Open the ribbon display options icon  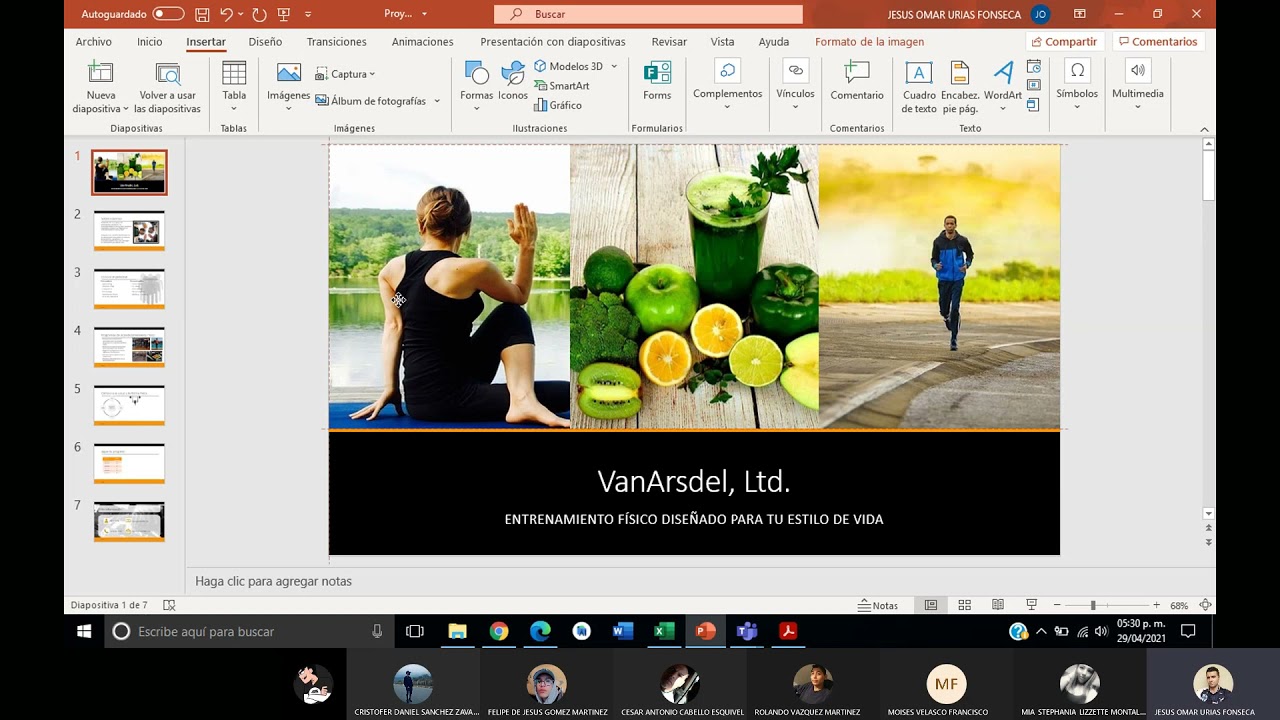1080,14
